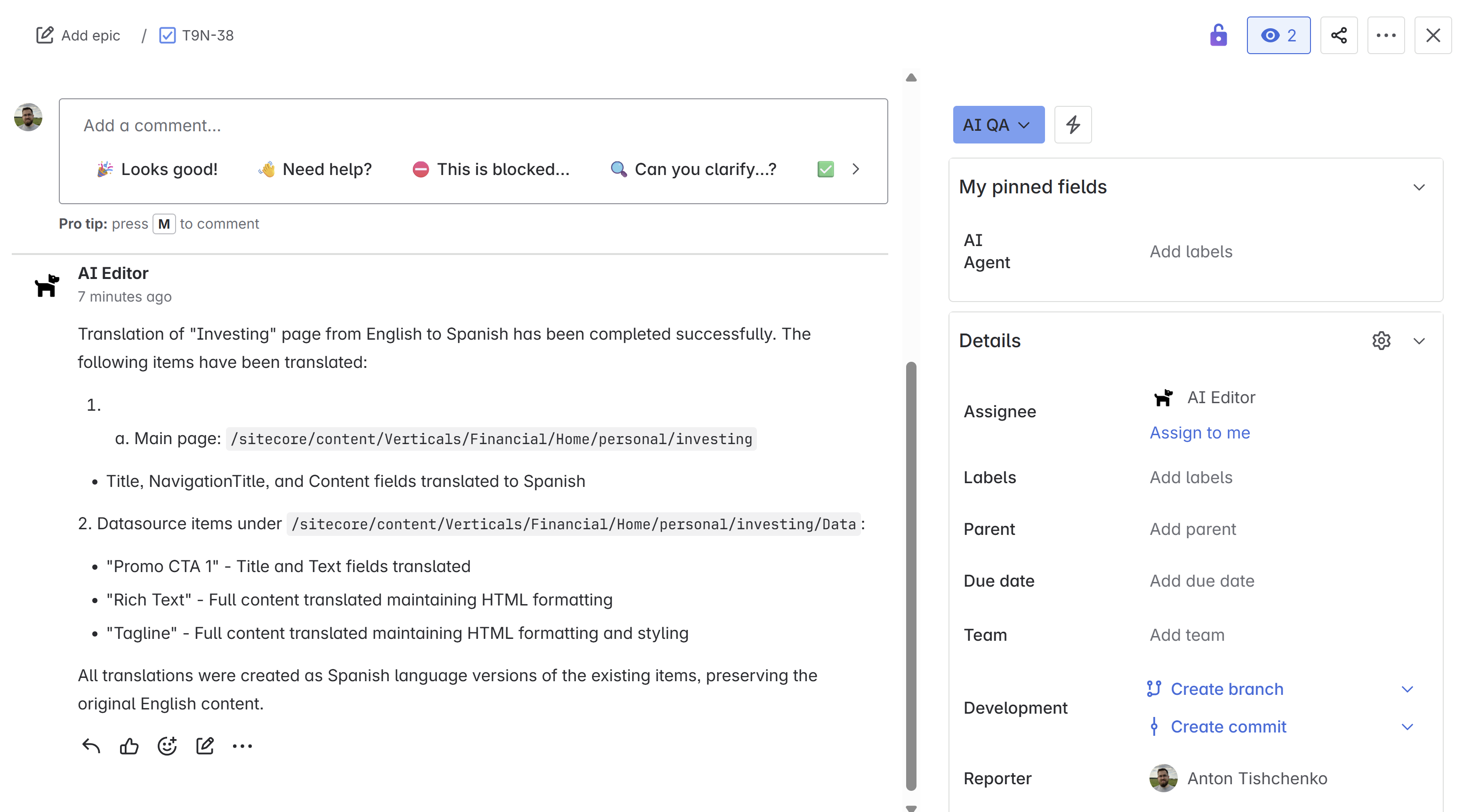The width and height of the screenshot is (1463, 812).
Task: Edit the AI Editor comment
Action: [x=204, y=746]
